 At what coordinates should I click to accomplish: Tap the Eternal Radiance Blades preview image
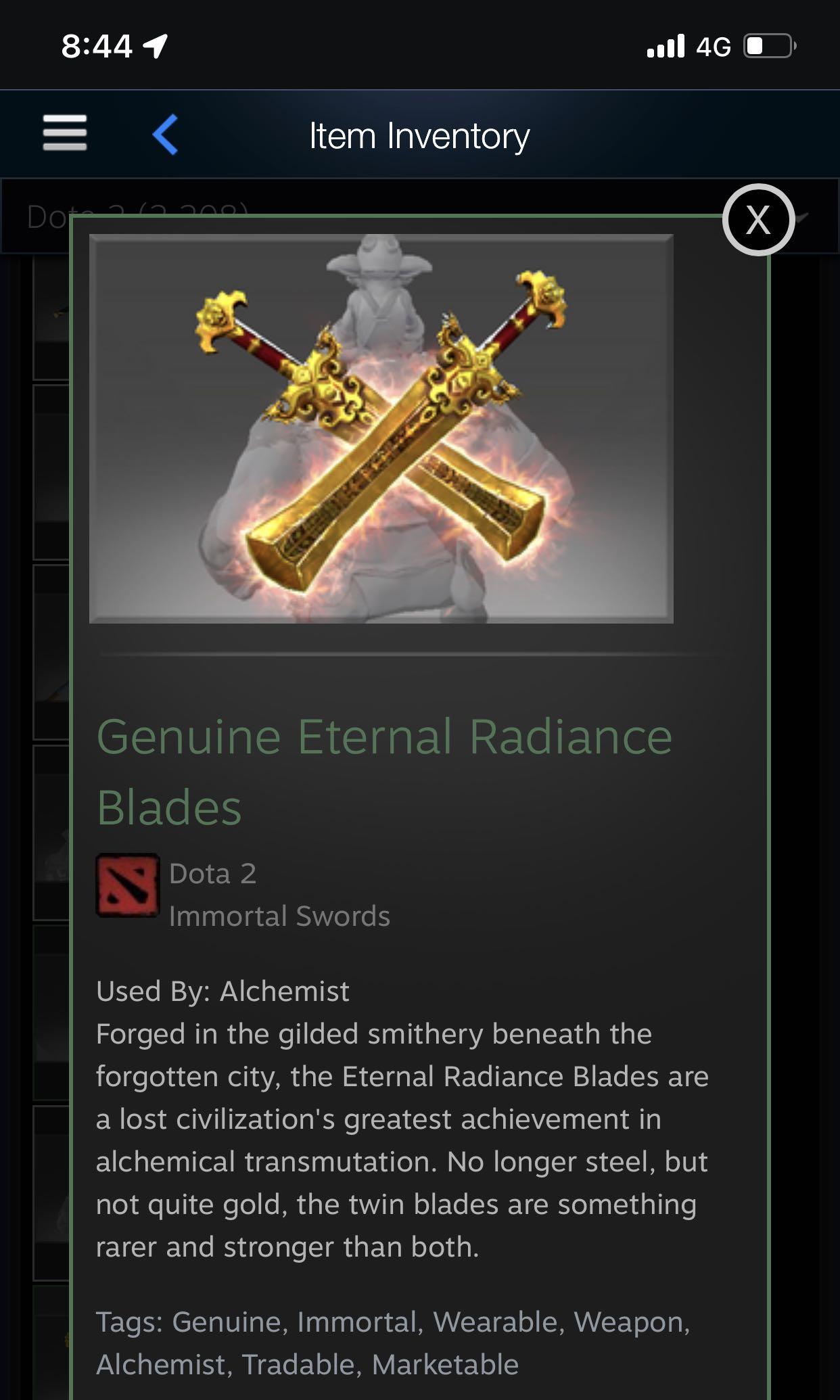(381, 428)
